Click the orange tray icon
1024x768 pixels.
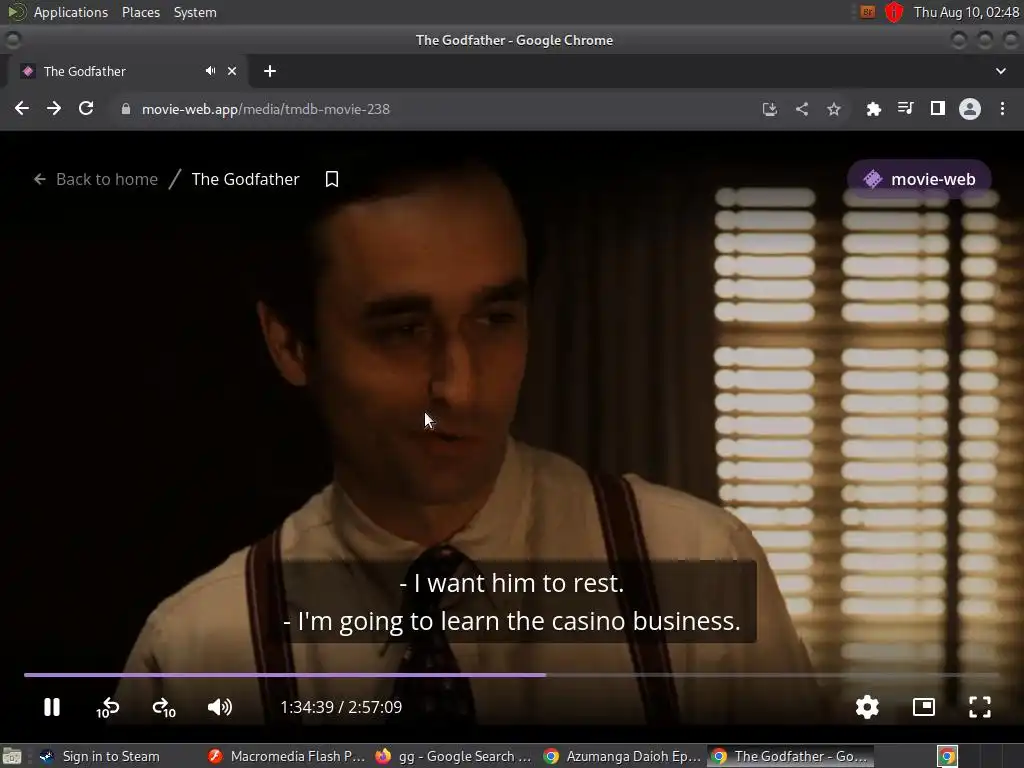pyautogui.click(x=867, y=12)
